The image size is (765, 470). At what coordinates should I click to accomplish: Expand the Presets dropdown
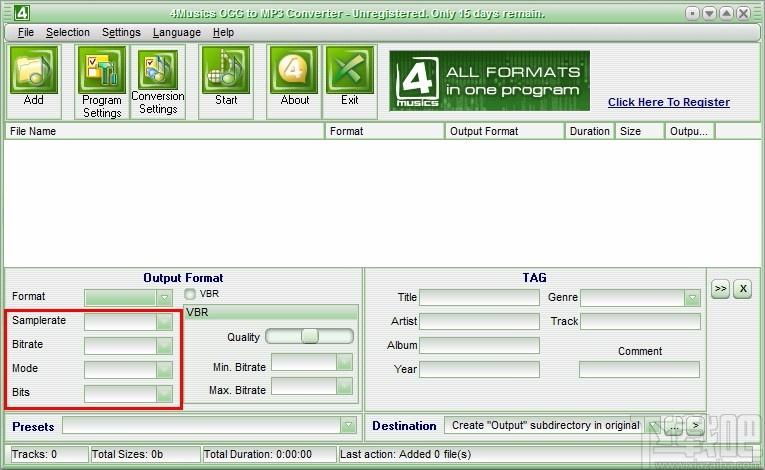click(348, 426)
